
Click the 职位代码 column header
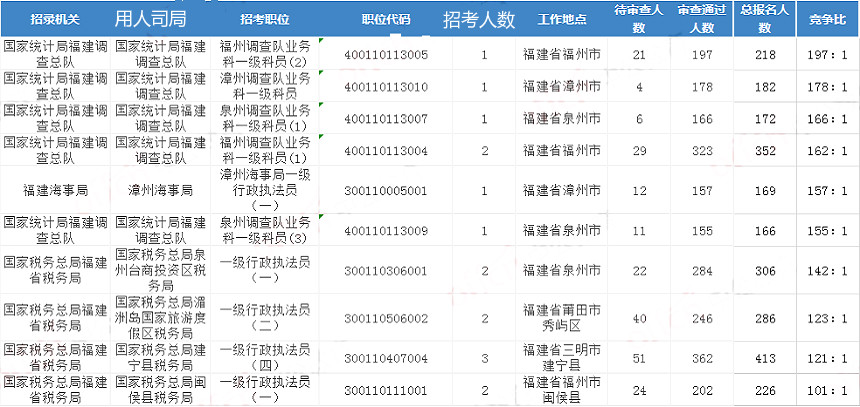click(x=386, y=20)
